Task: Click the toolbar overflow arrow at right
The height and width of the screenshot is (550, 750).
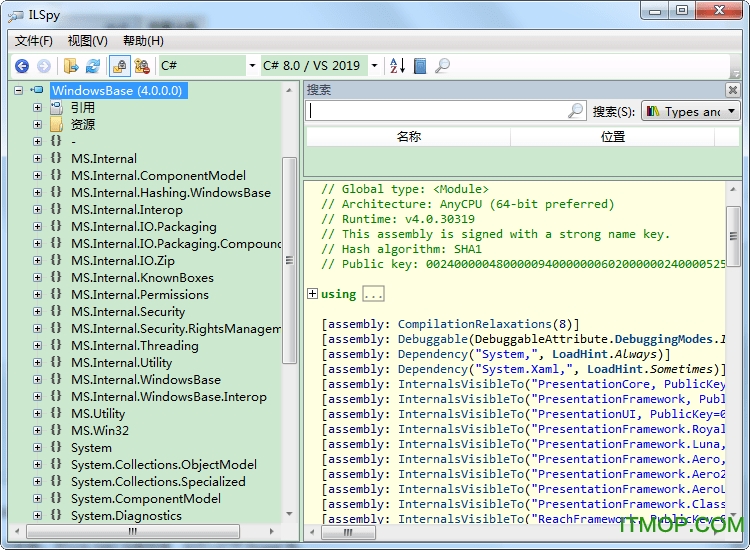Action: (736, 74)
